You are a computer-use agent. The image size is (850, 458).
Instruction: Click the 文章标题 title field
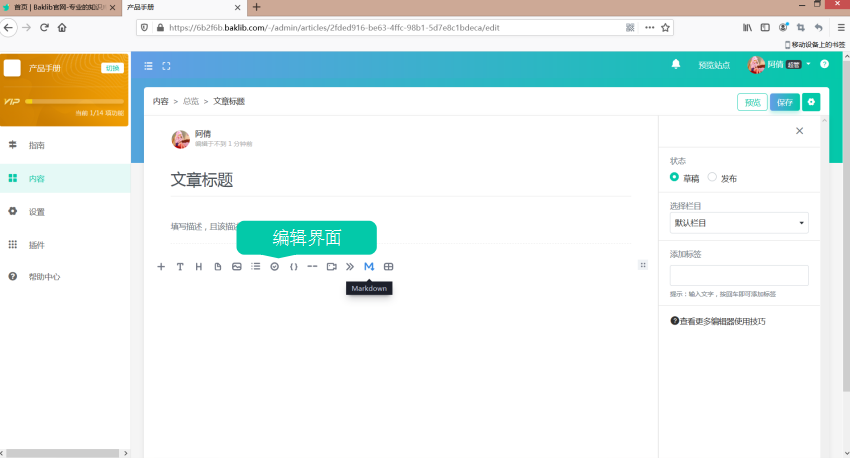pos(401,180)
